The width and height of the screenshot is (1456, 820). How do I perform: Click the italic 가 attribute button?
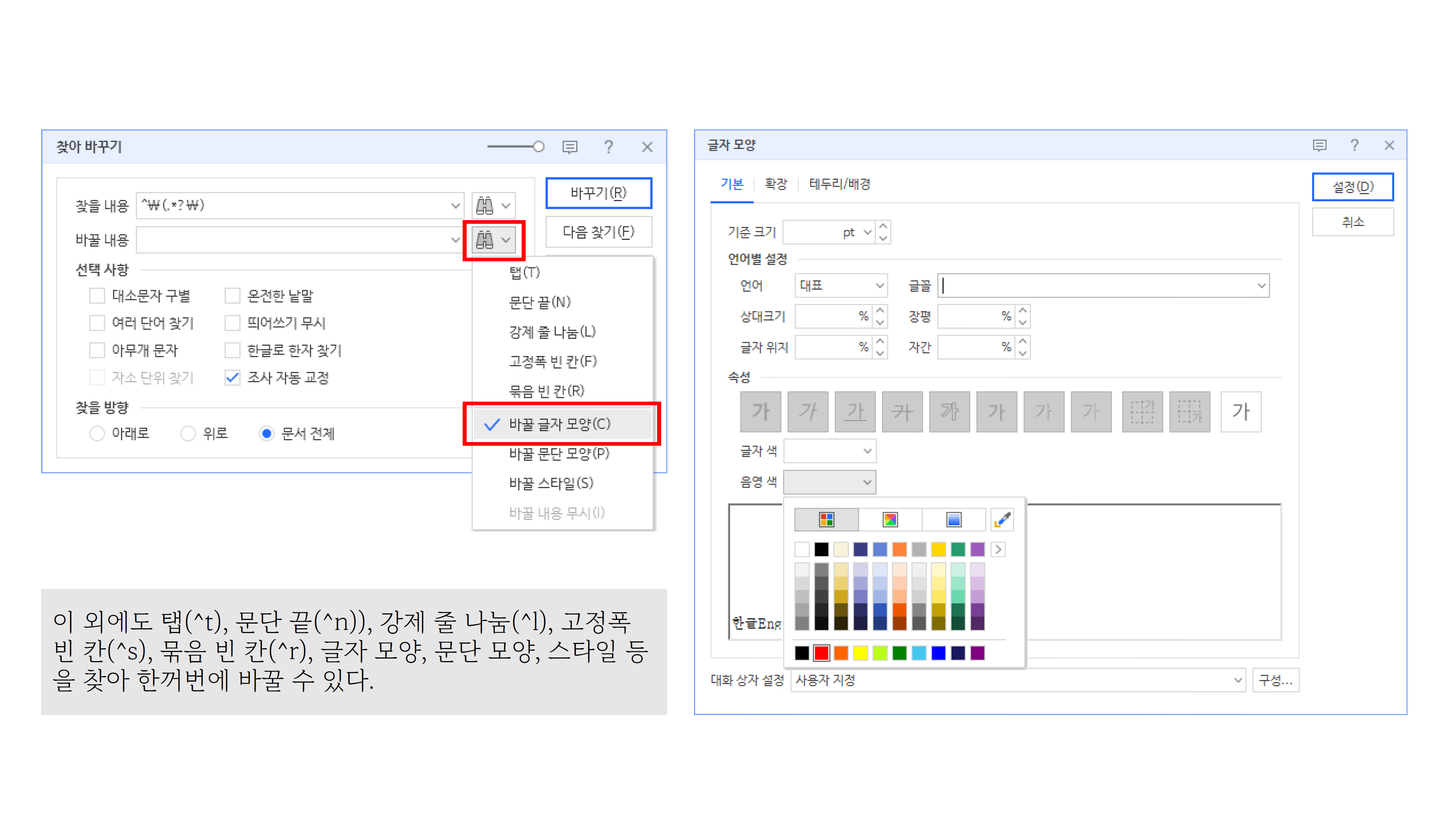click(808, 411)
